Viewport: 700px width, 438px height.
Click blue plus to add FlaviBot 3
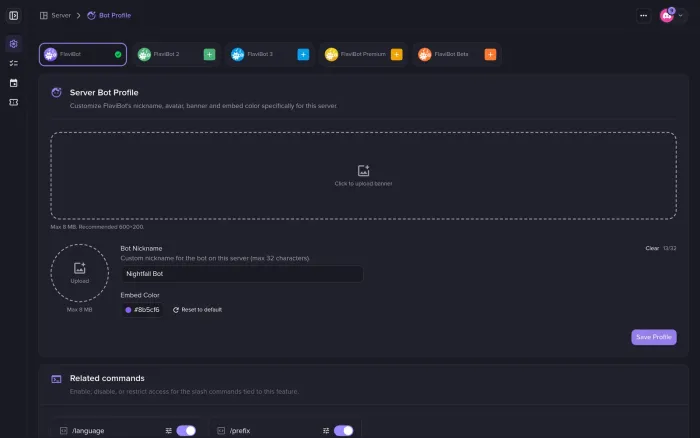coord(303,54)
